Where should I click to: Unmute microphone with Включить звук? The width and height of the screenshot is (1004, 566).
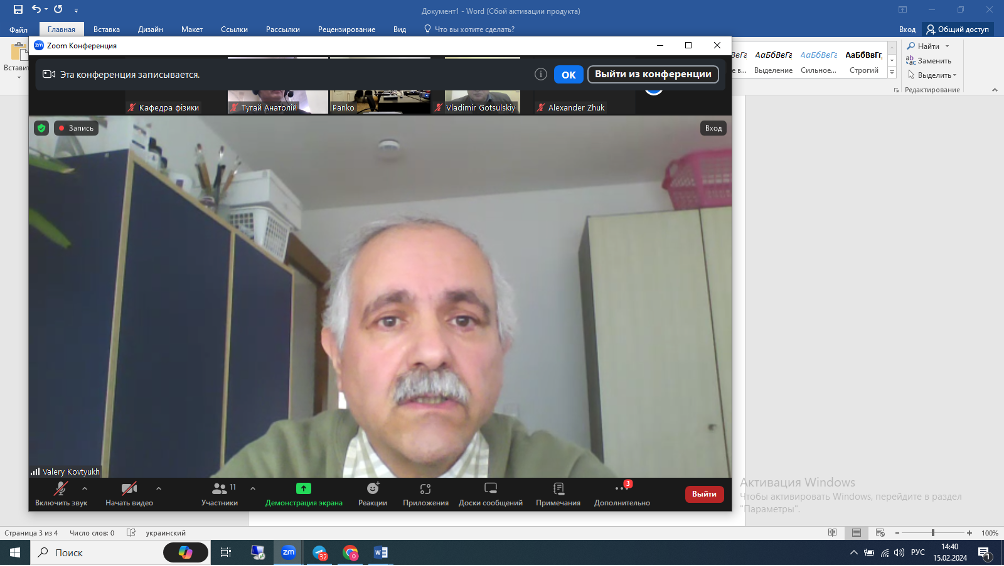(x=61, y=492)
